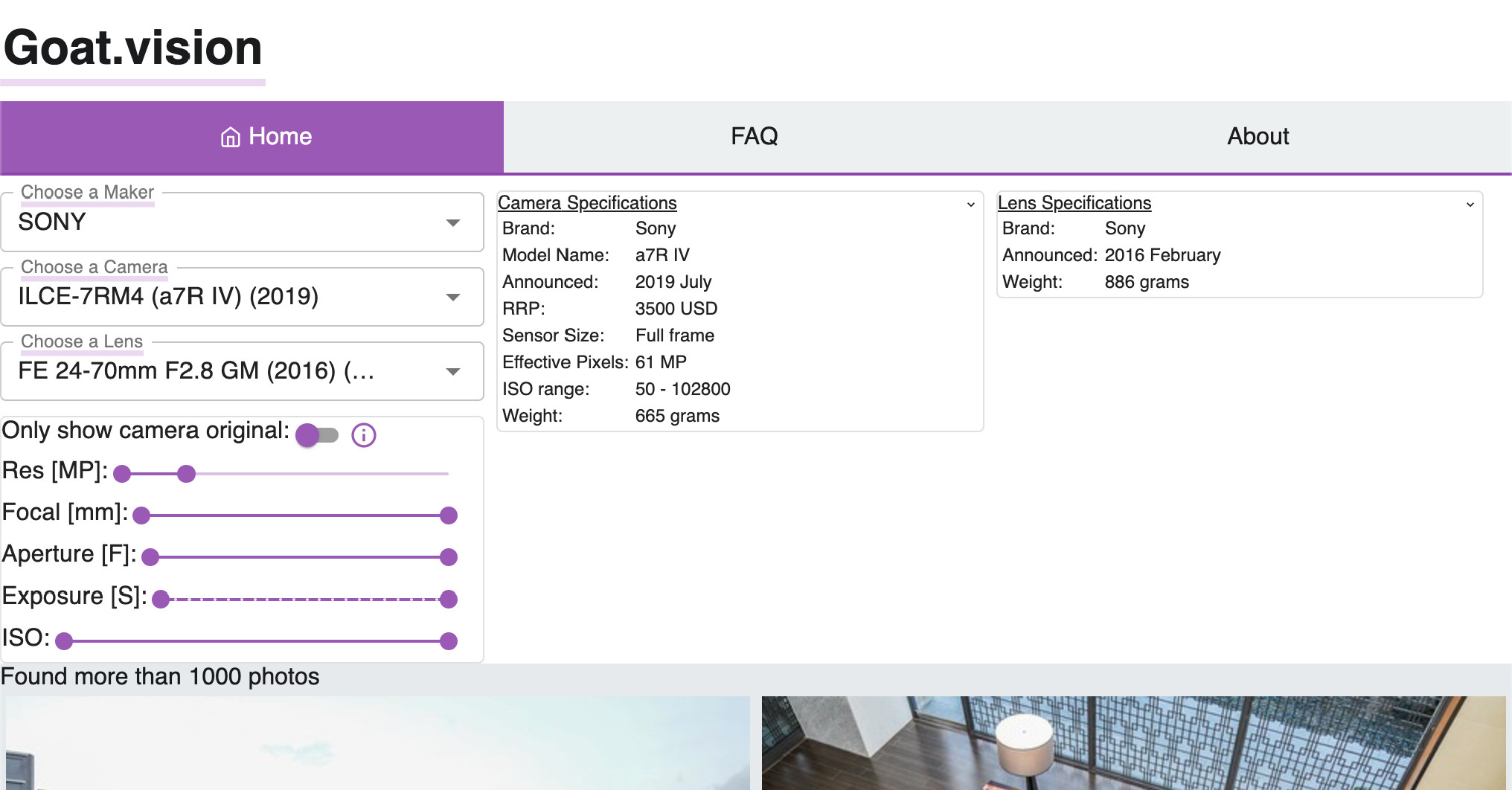Collapse the Lens Specifications panel chevron
Viewport: 1512px width, 790px height.
1470,205
